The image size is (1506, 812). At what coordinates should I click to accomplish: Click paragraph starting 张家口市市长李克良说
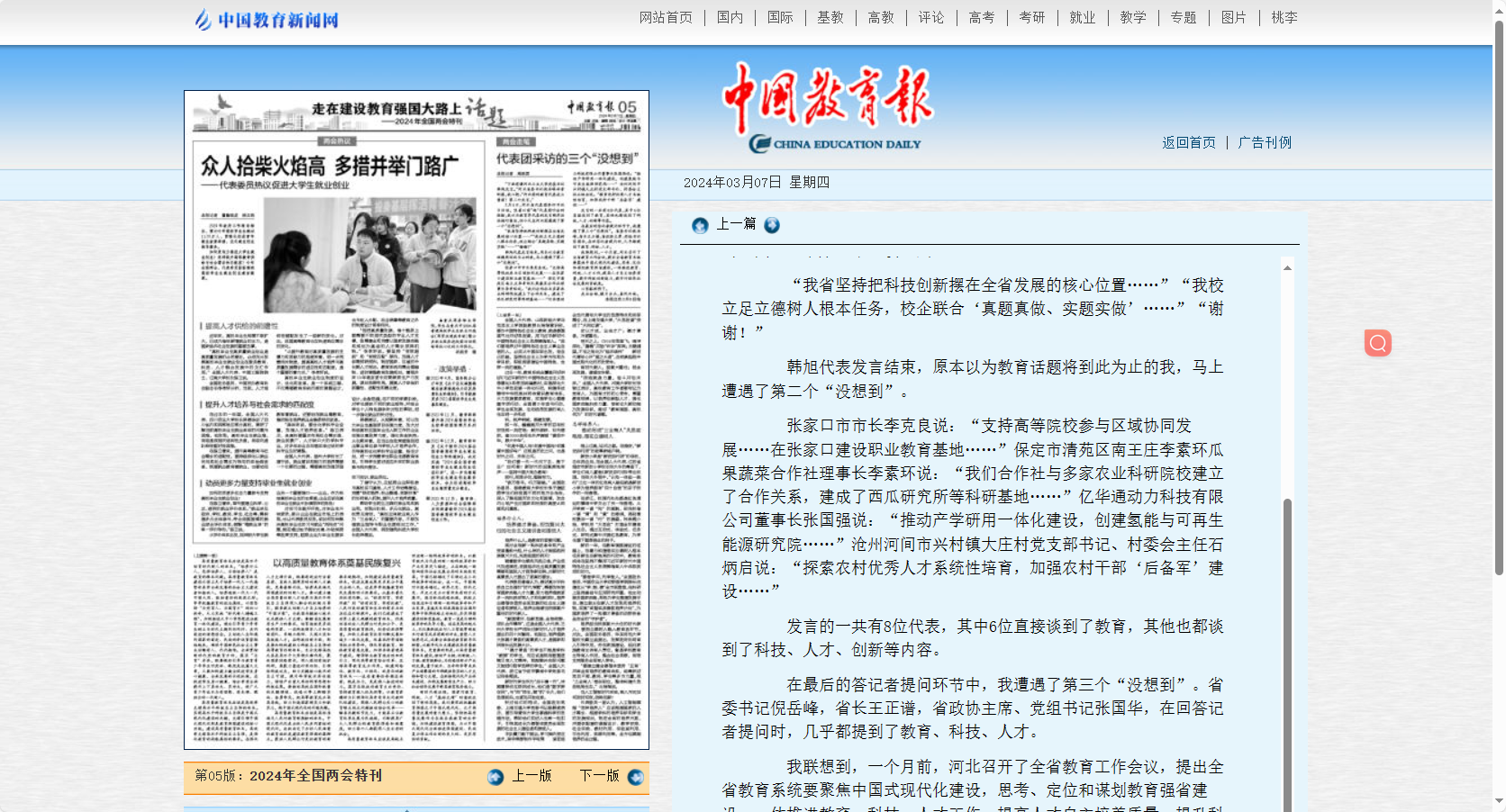973,509
